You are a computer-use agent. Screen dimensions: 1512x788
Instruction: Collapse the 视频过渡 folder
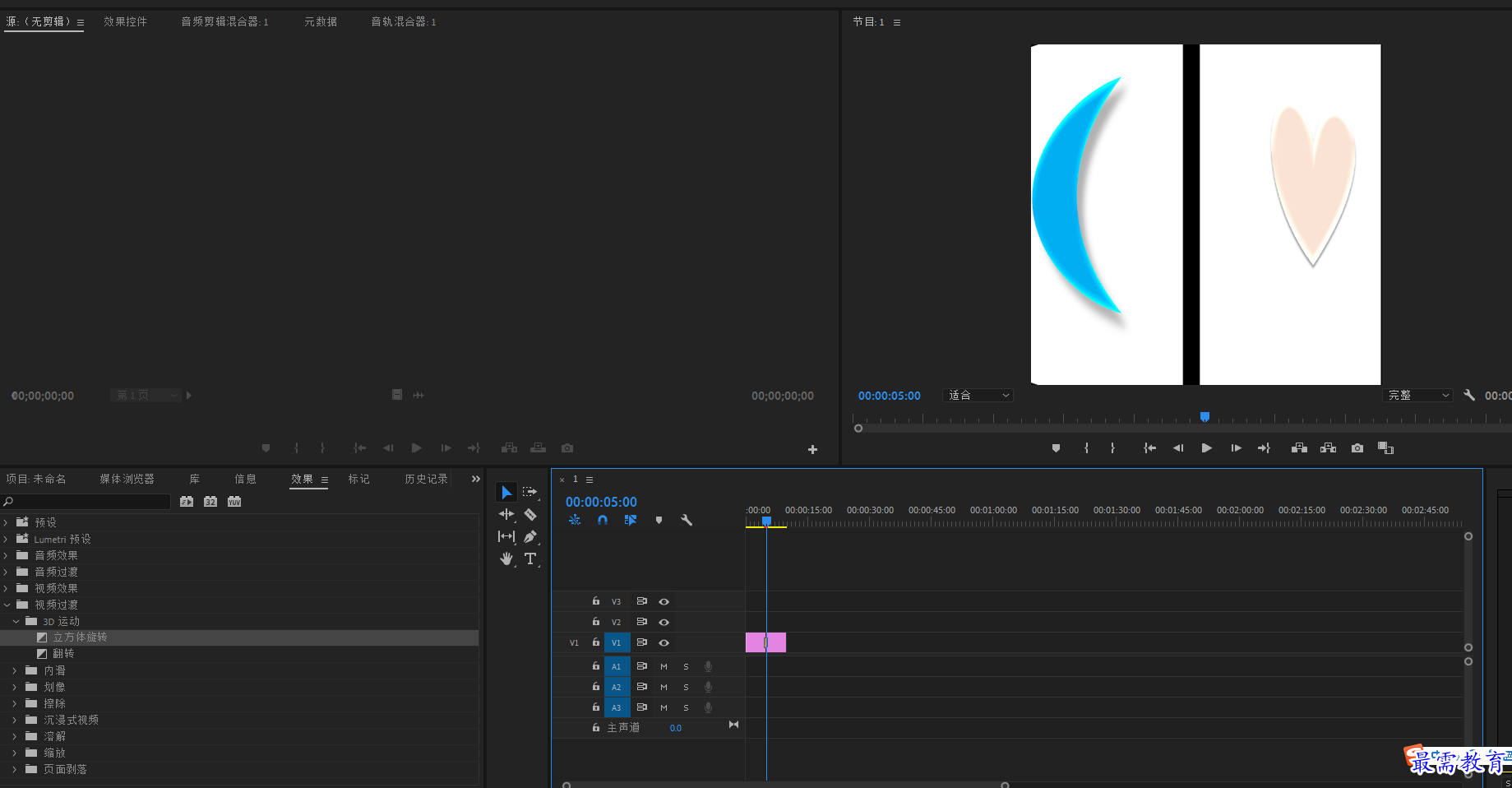[x=7, y=605]
